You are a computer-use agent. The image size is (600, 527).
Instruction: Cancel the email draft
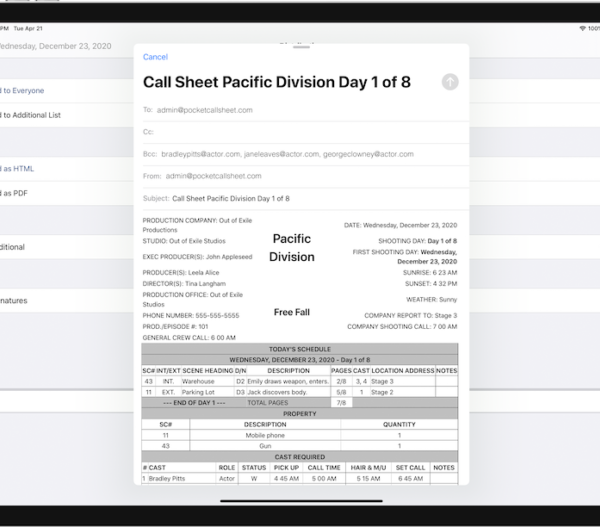(155, 57)
